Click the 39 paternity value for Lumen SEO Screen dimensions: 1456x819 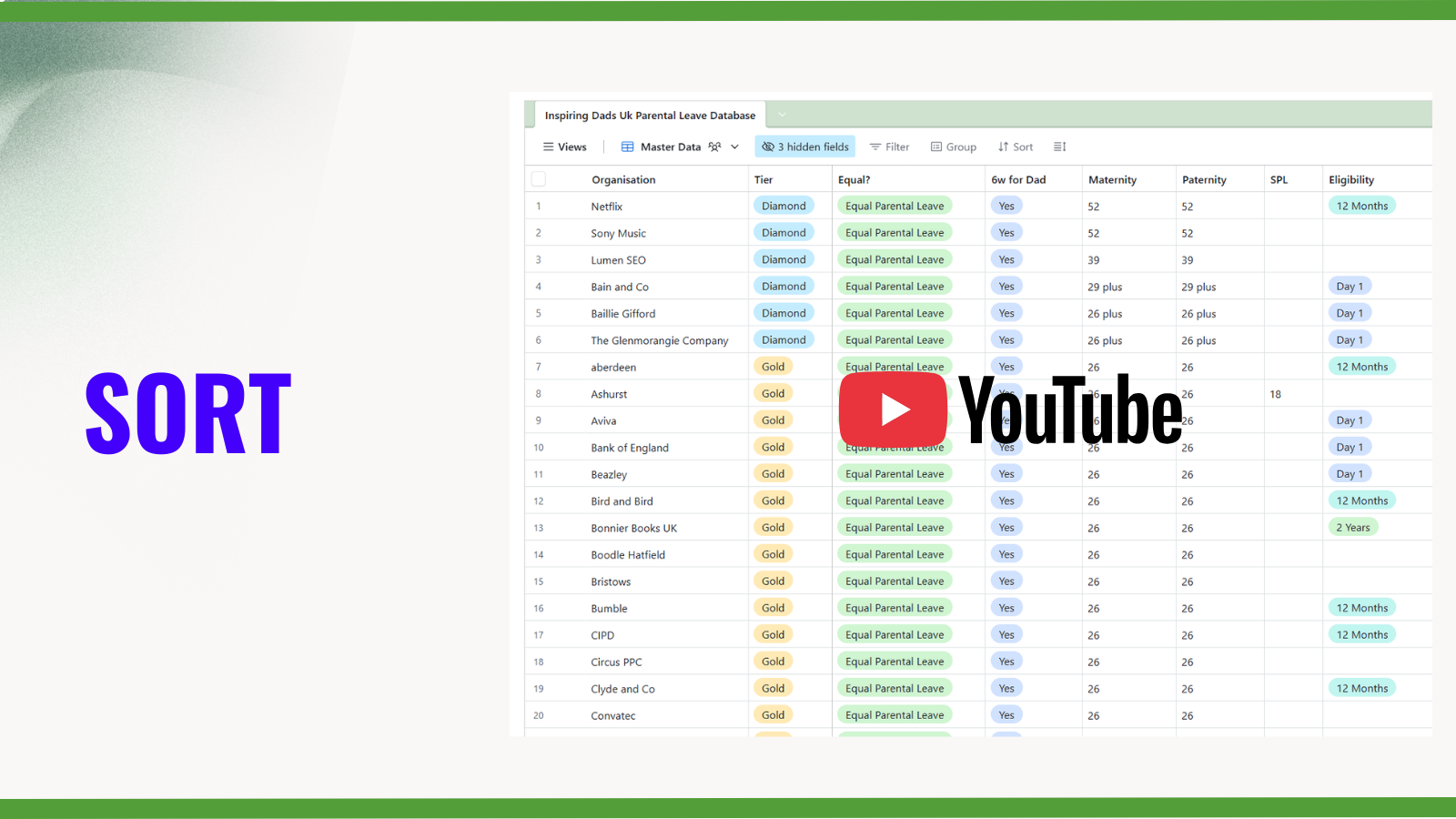point(1188,260)
